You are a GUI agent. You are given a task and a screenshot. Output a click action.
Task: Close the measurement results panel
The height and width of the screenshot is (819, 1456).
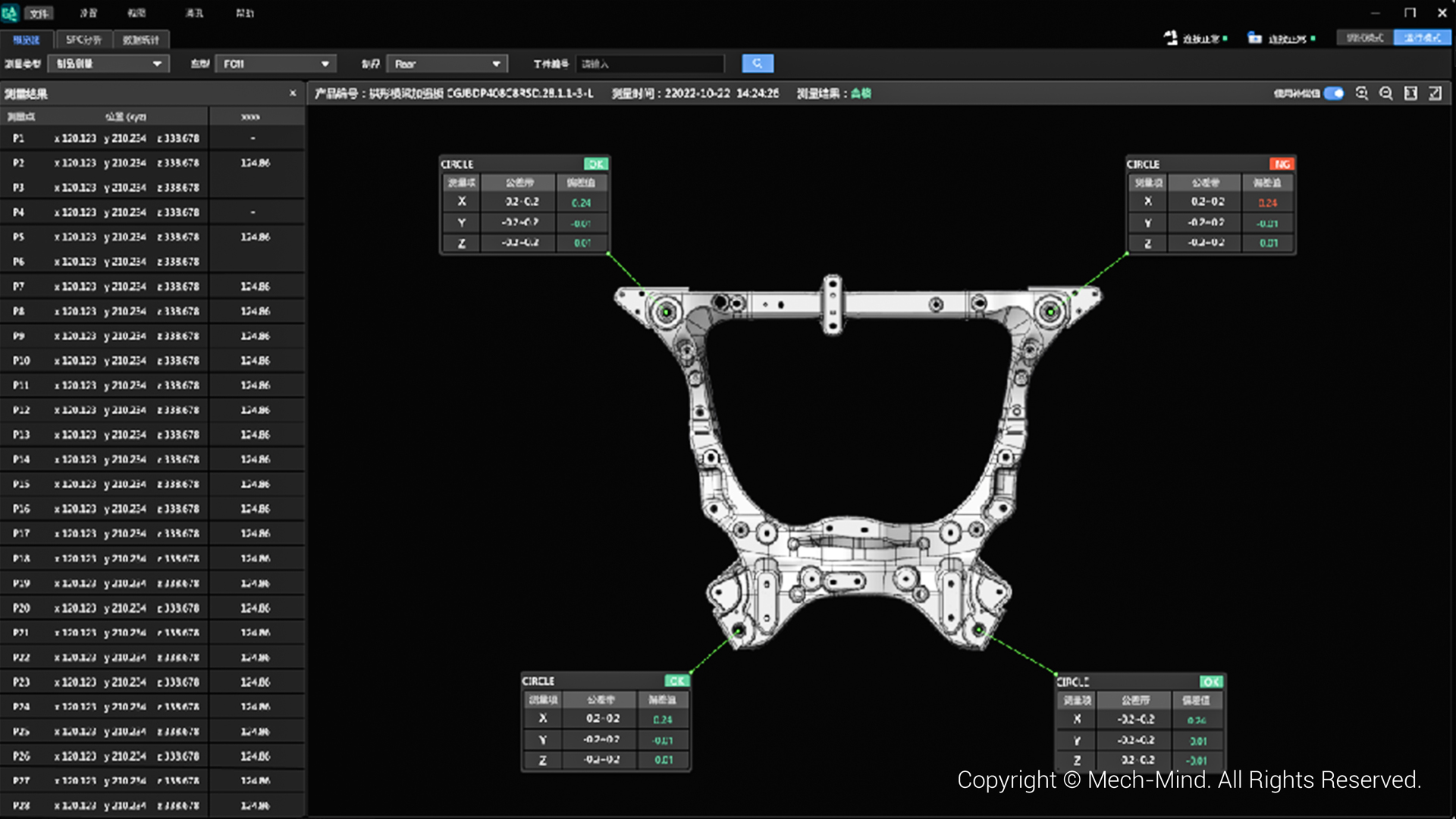pyautogui.click(x=293, y=93)
